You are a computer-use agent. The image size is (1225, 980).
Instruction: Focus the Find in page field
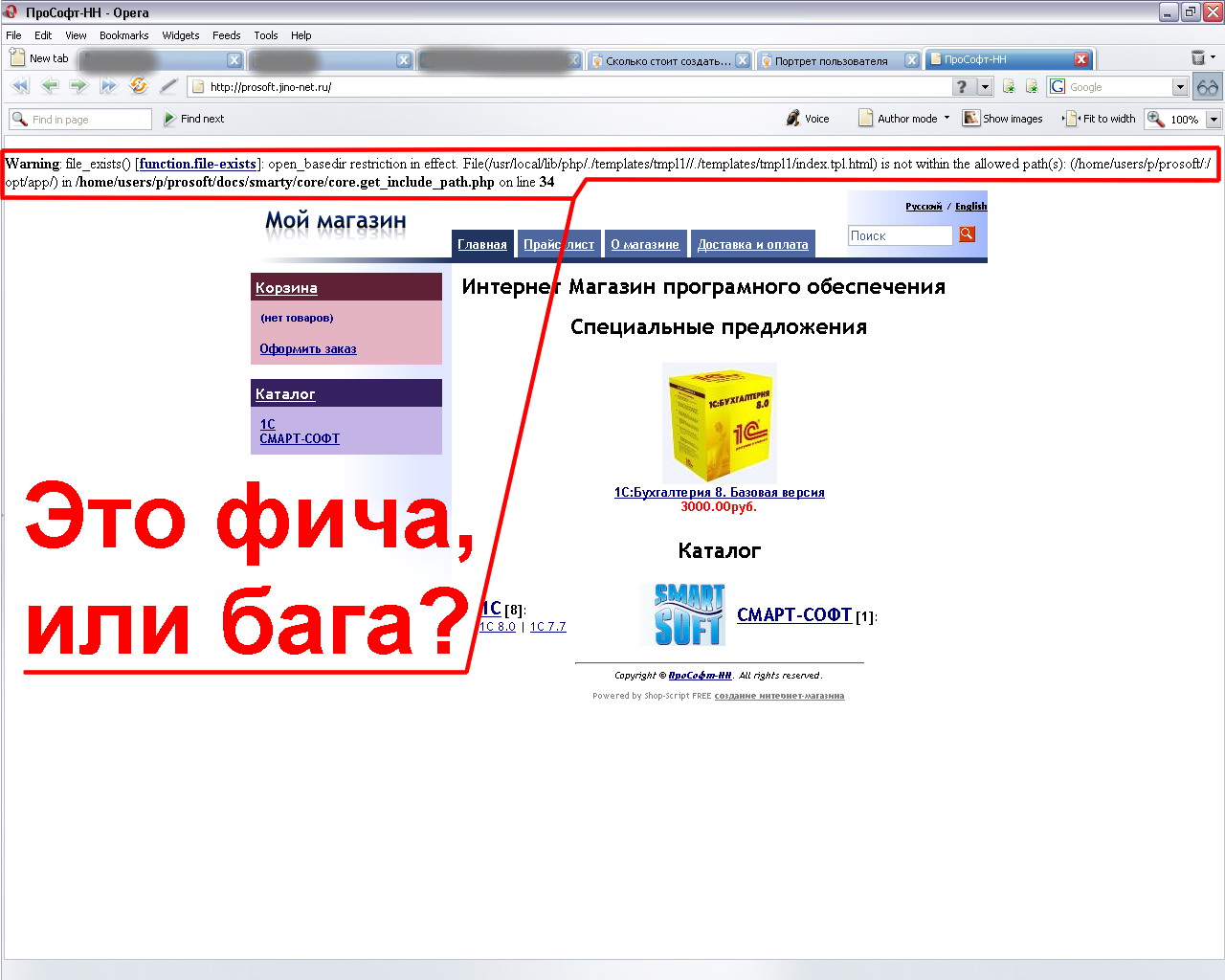[x=80, y=119]
